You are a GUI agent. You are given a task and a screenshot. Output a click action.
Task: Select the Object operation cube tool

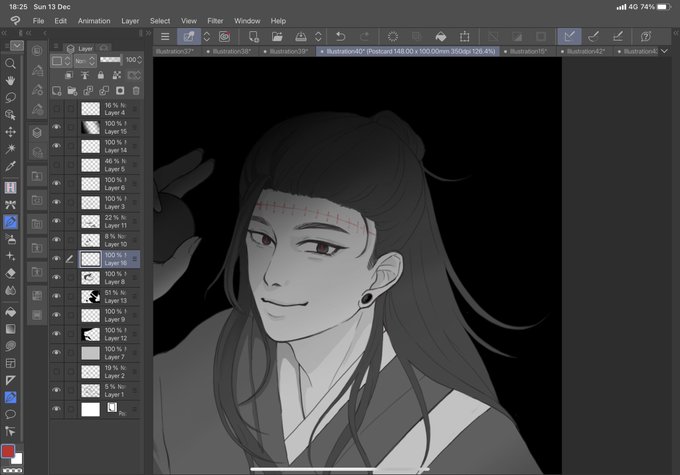(x=10, y=115)
